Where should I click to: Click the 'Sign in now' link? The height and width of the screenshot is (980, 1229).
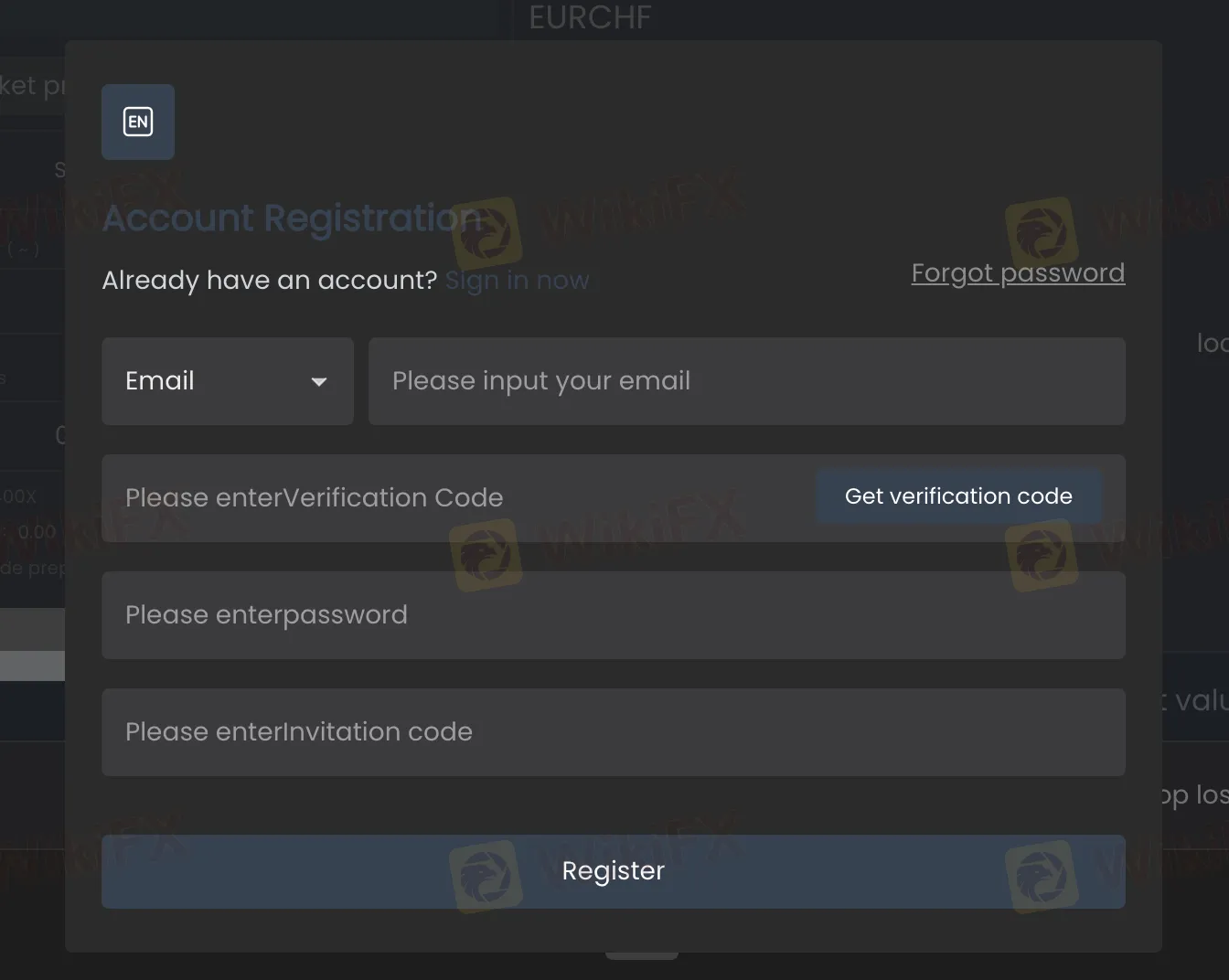tap(517, 280)
